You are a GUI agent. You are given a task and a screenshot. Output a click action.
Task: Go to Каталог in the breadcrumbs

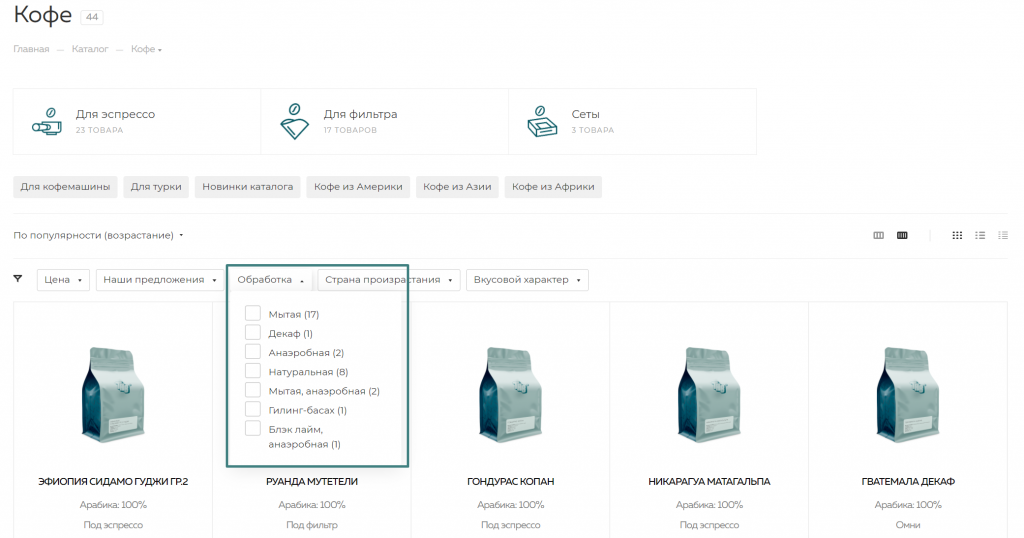pos(90,49)
